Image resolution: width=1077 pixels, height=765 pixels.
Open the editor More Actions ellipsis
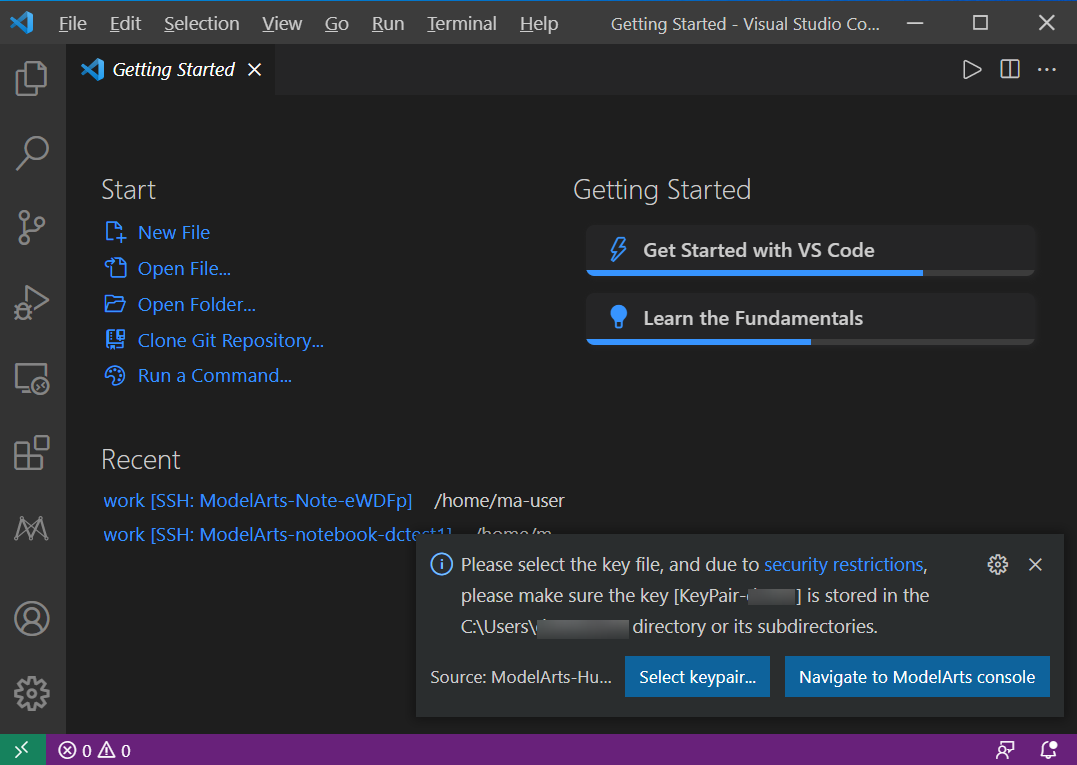tap(1047, 69)
